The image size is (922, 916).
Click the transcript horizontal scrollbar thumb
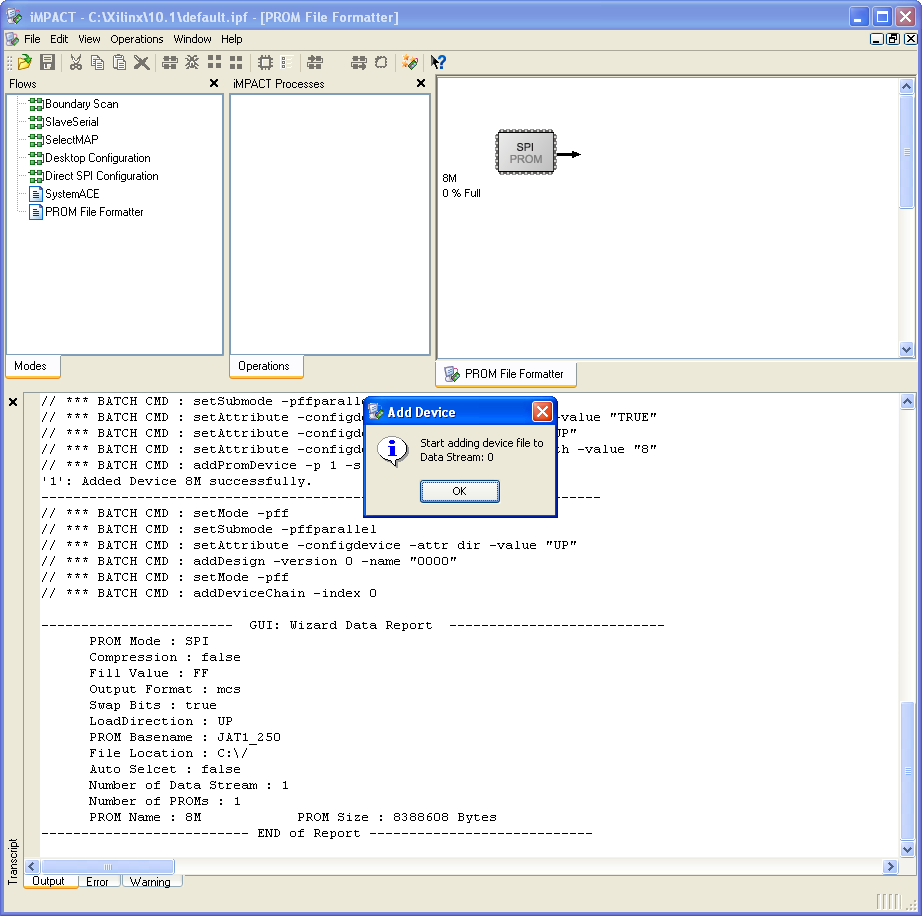108,866
